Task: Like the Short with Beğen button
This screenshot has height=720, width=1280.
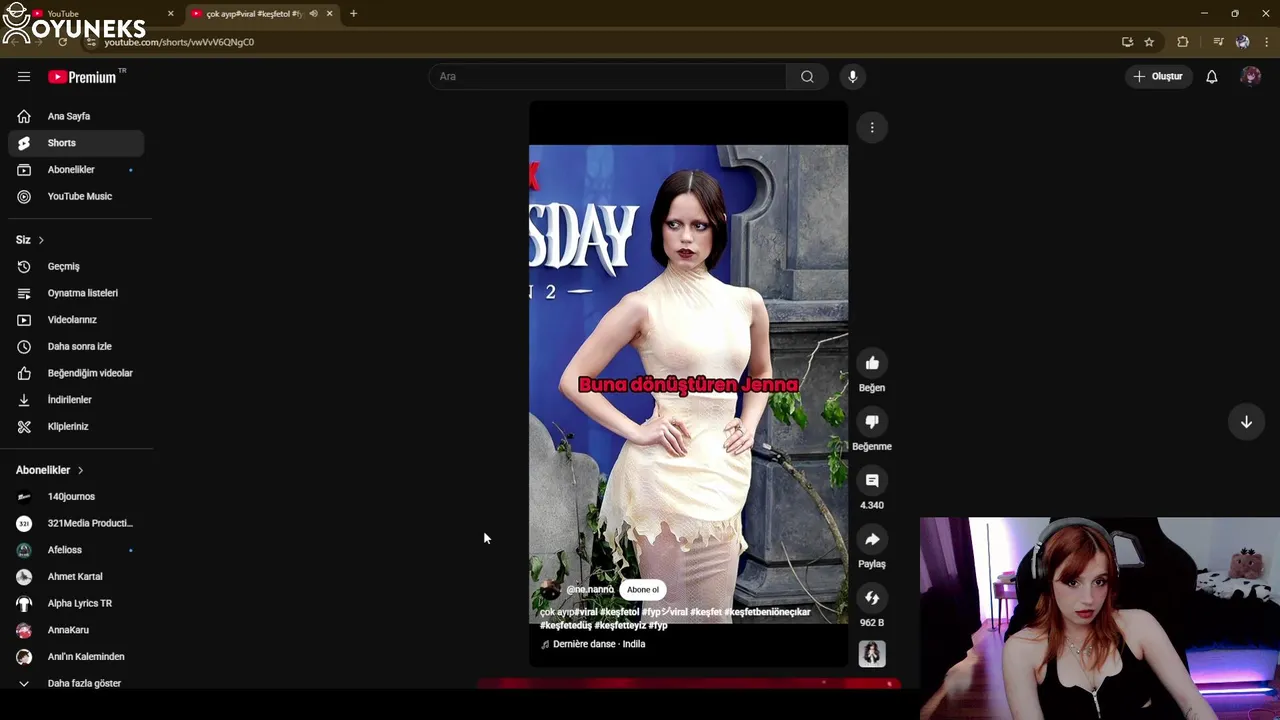Action: coord(872,363)
